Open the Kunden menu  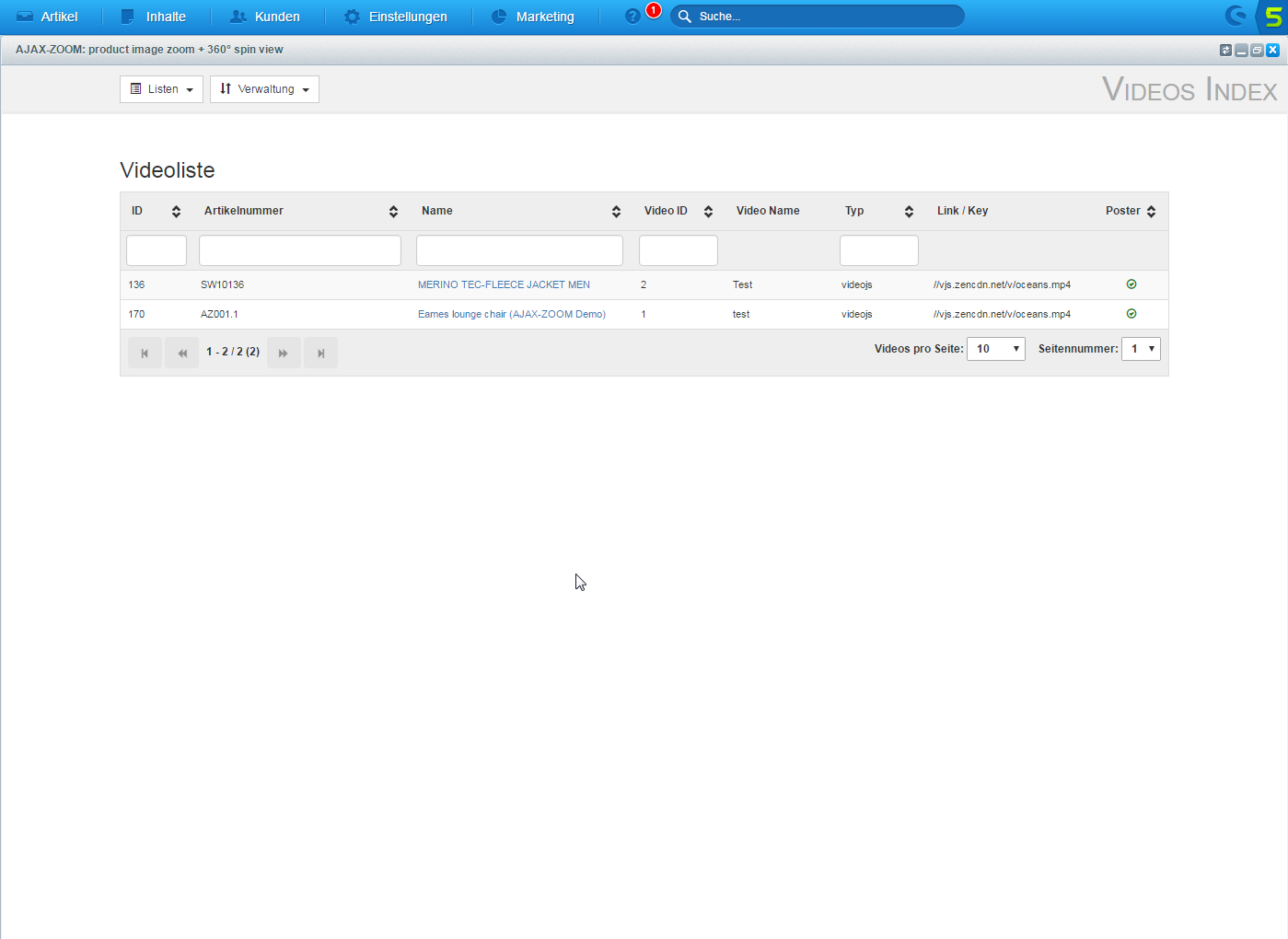tap(265, 17)
